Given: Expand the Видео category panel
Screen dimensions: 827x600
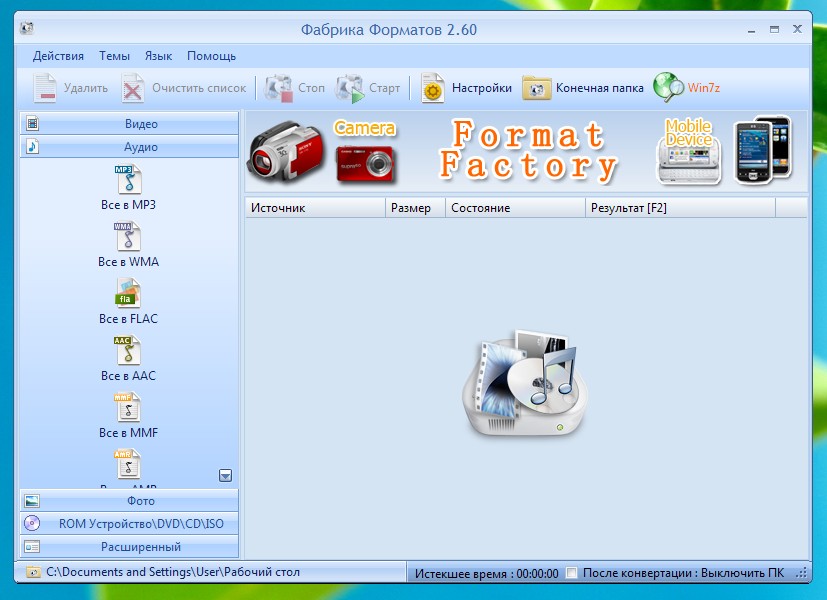Looking at the screenshot, I should [x=130, y=124].
